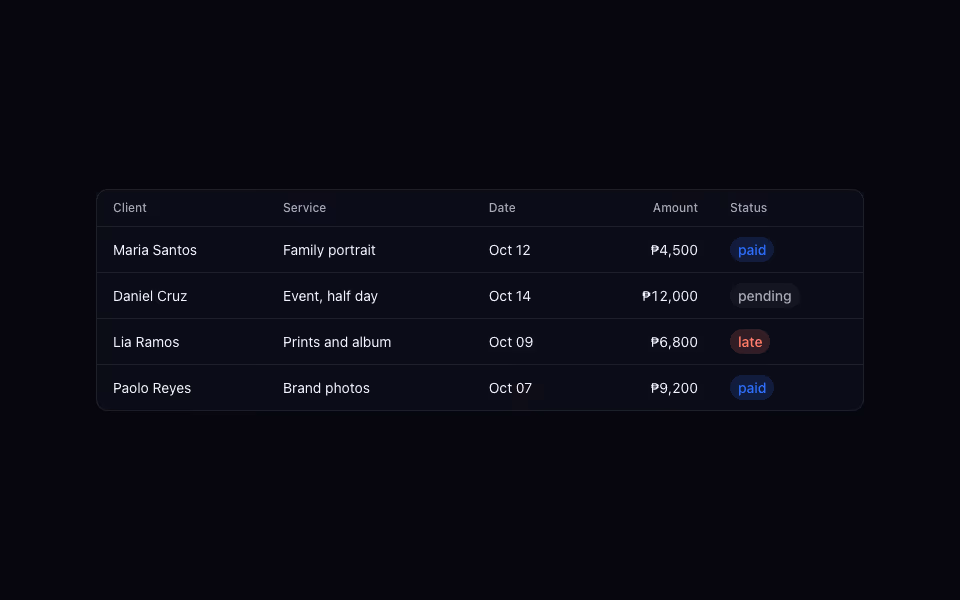Click the late badge for Lia Ramos
The height and width of the screenshot is (600, 960).
[750, 342]
